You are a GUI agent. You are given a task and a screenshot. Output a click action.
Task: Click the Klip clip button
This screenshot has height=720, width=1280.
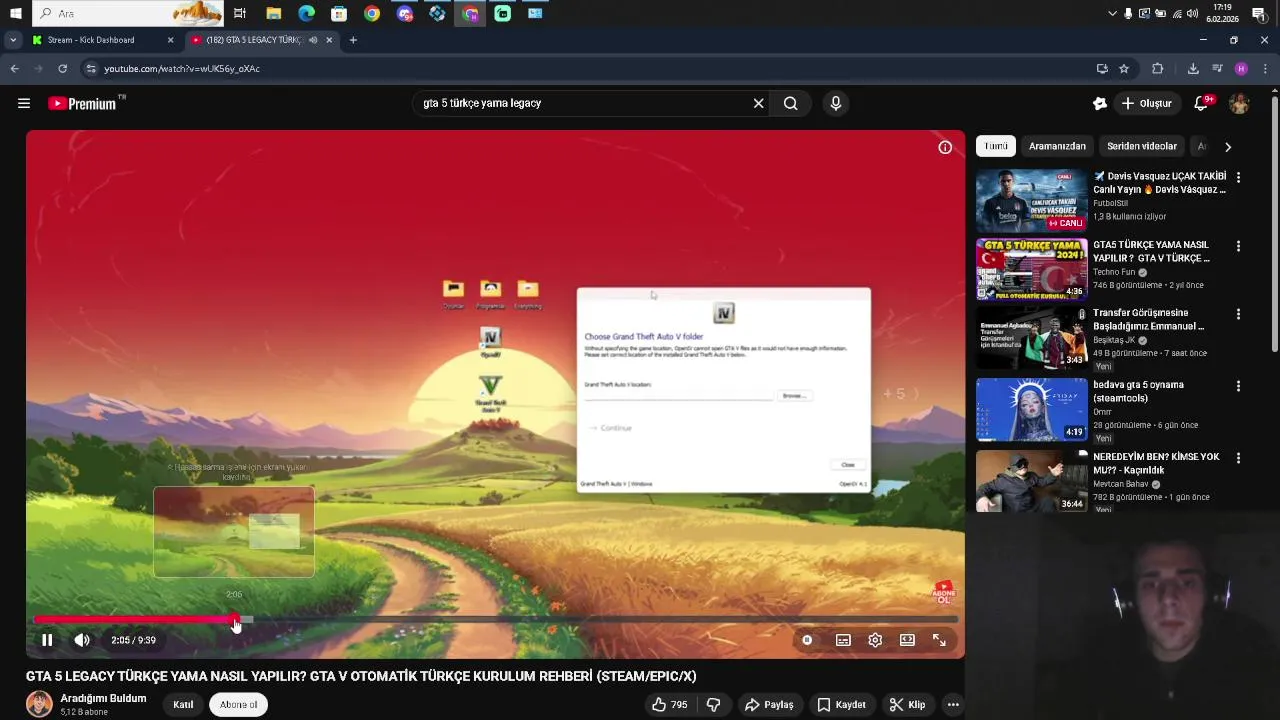908,705
